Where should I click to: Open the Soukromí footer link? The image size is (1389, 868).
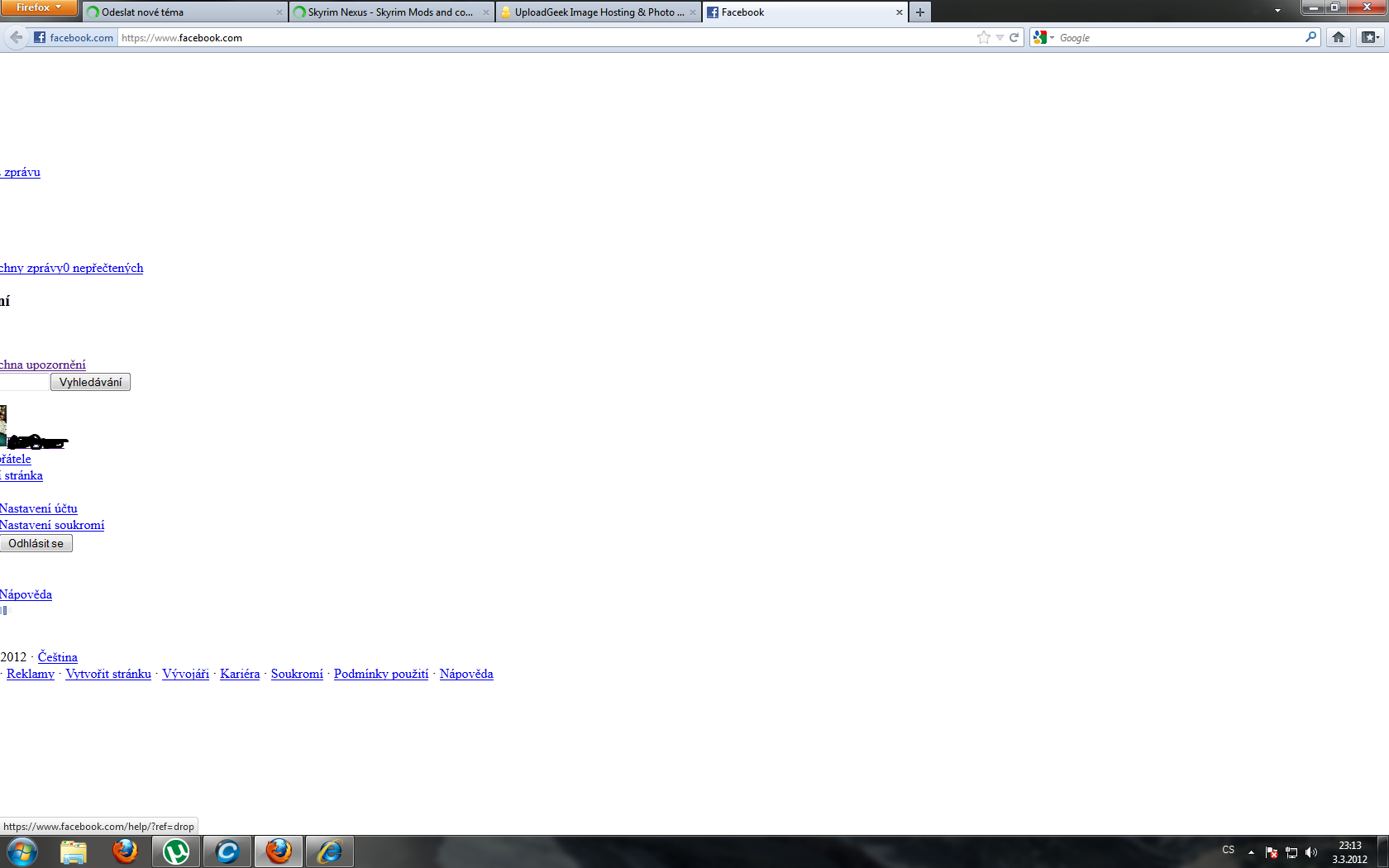[297, 674]
